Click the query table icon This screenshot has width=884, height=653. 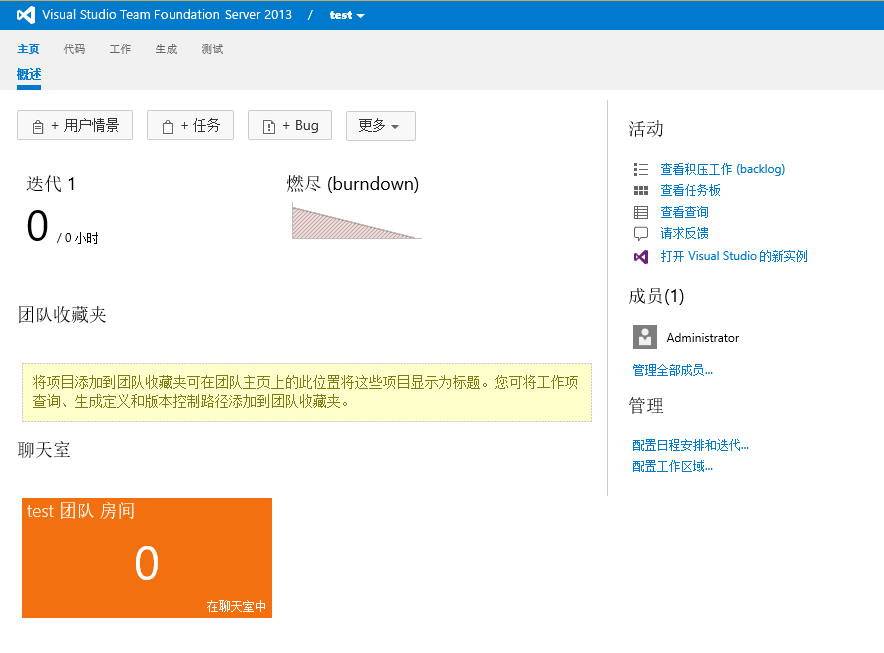pos(640,213)
